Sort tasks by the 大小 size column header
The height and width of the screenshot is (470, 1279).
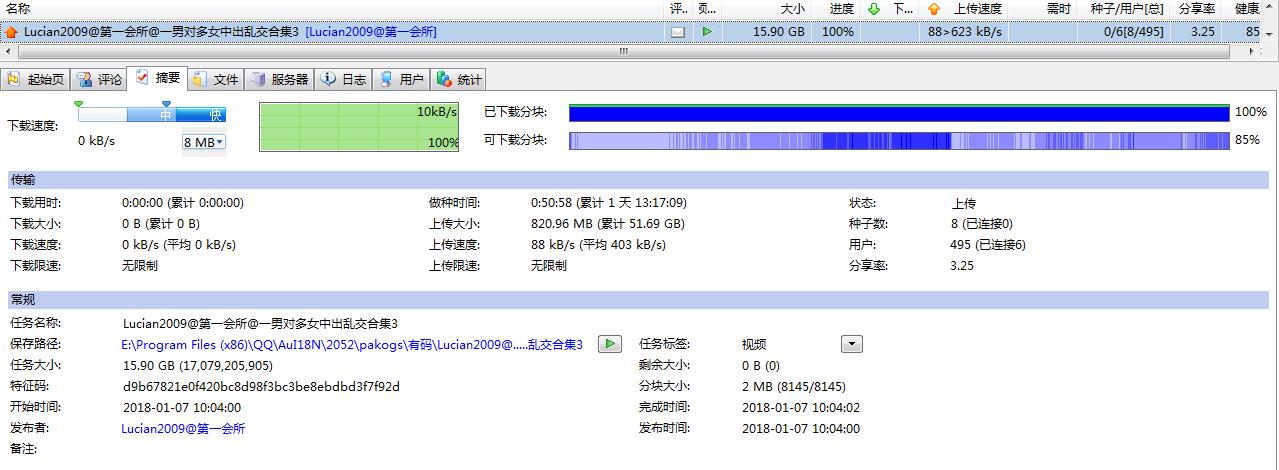pos(791,9)
